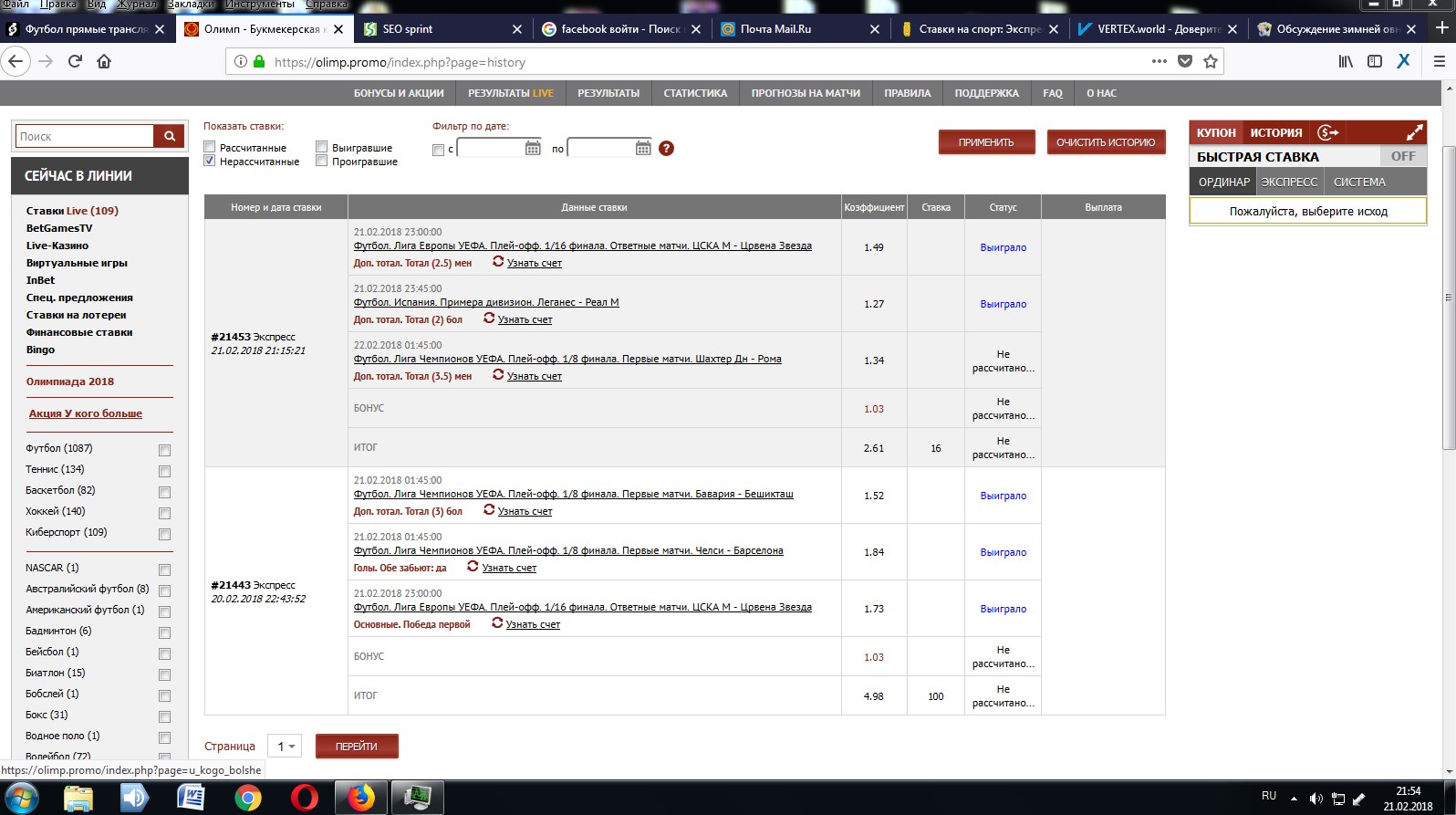Open the БОНУСЫ И АКЦИИ menu
The width and height of the screenshot is (1456, 815).
click(x=399, y=93)
